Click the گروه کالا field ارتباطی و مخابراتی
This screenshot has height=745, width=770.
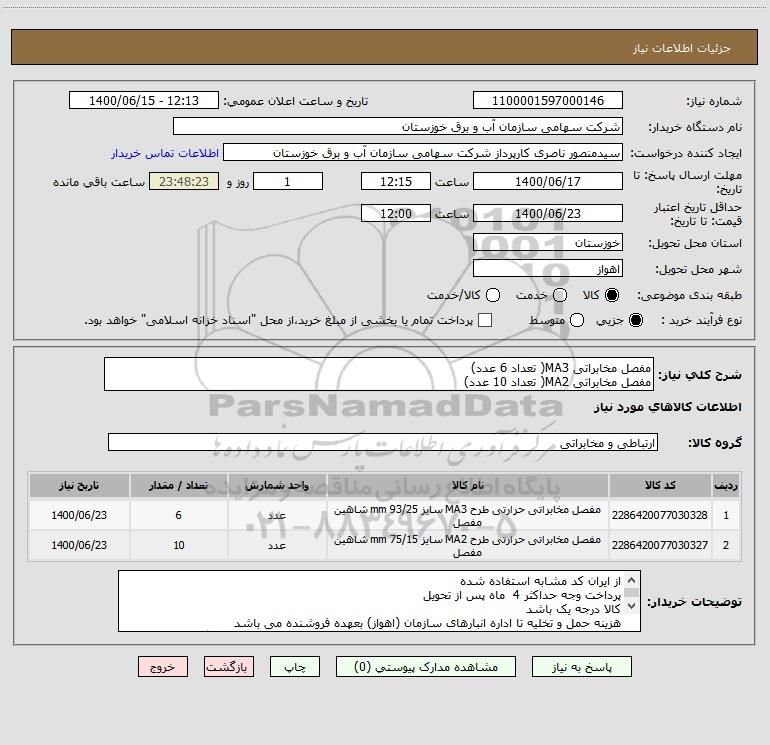(383, 442)
